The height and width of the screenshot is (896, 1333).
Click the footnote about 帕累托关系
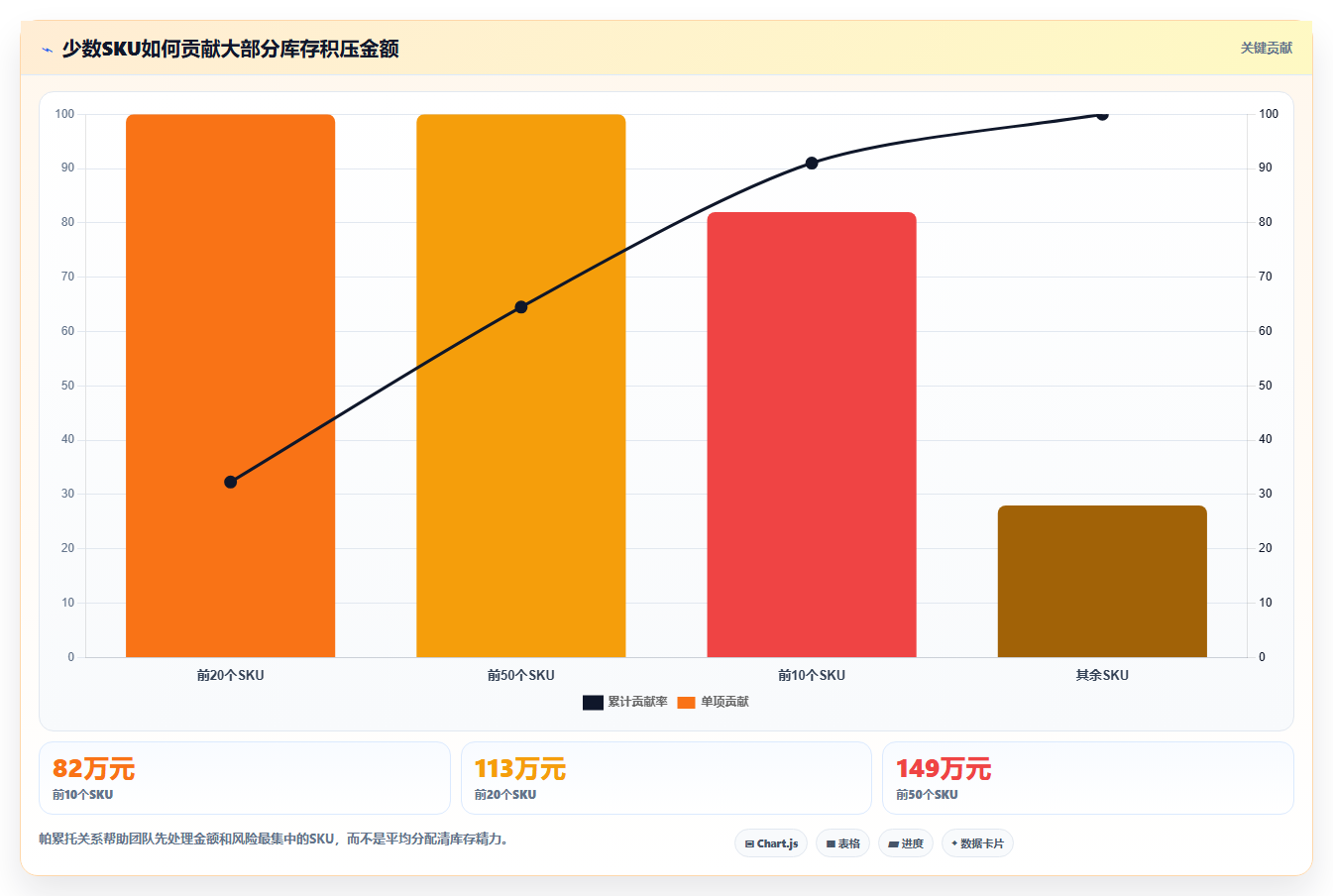point(276,839)
